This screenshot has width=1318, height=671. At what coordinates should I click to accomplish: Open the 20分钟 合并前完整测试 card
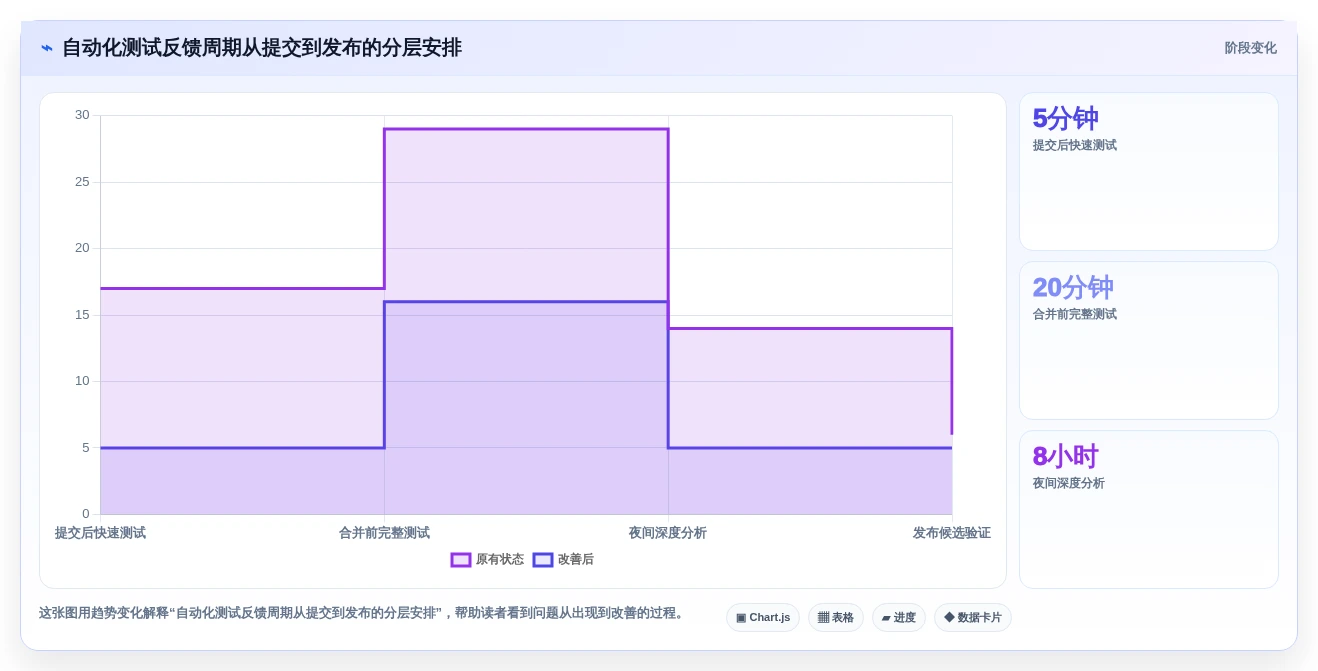click(1149, 340)
